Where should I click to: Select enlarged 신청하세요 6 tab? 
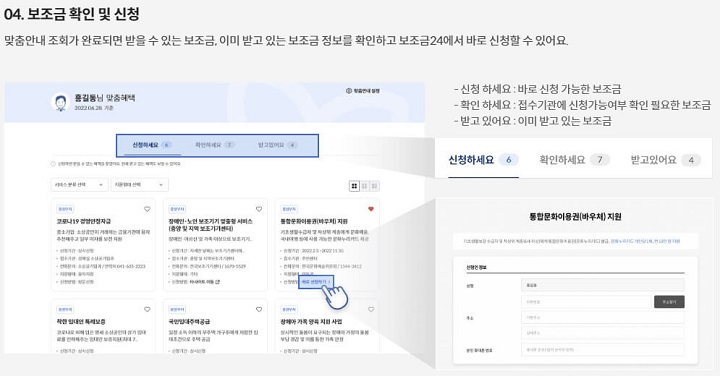pos(483,160)
